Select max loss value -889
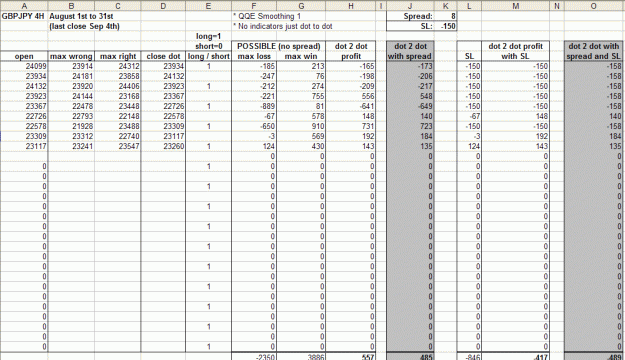The image size is (625, 360). pos(254,106)
